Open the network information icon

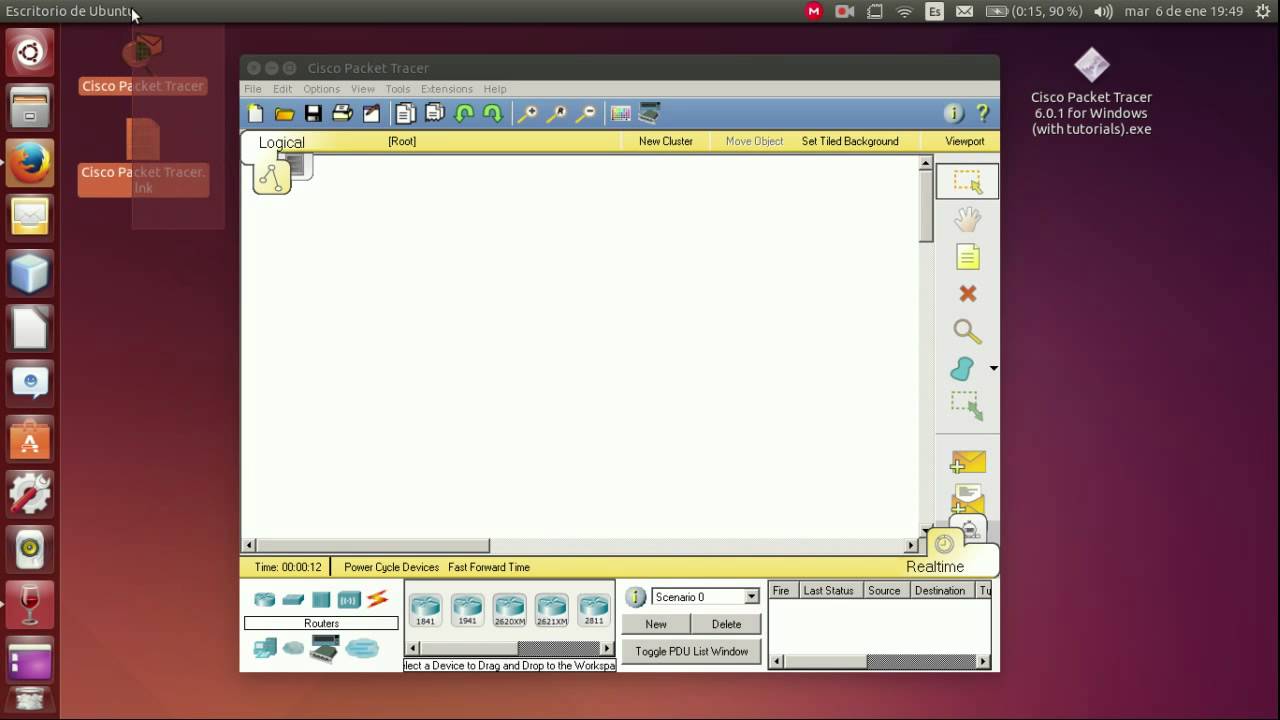point(953,114)
